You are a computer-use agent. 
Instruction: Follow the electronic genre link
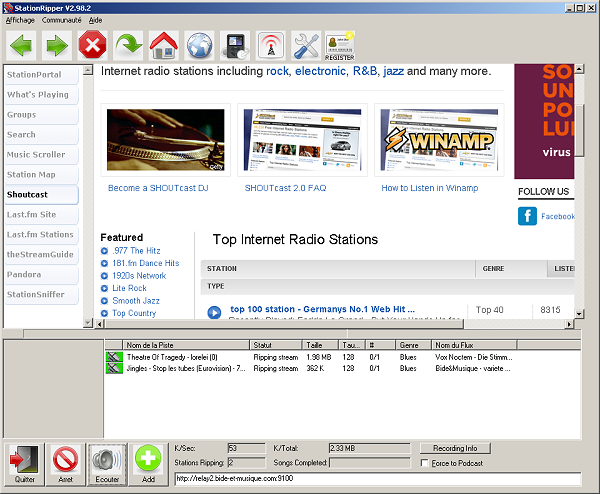[x=321, y=71]
